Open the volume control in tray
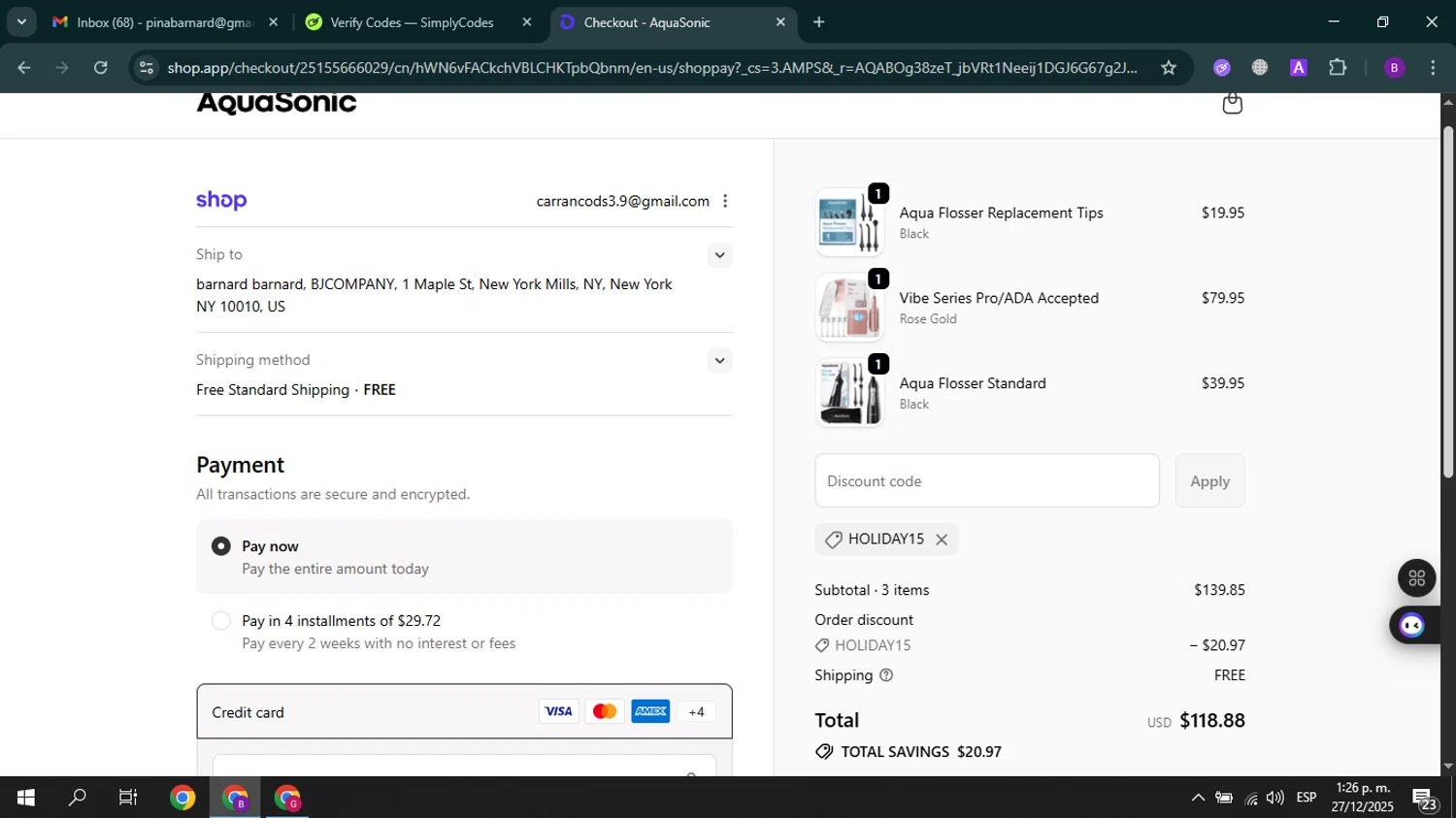The image size is (1456, 818). (x=1275, y=798)
